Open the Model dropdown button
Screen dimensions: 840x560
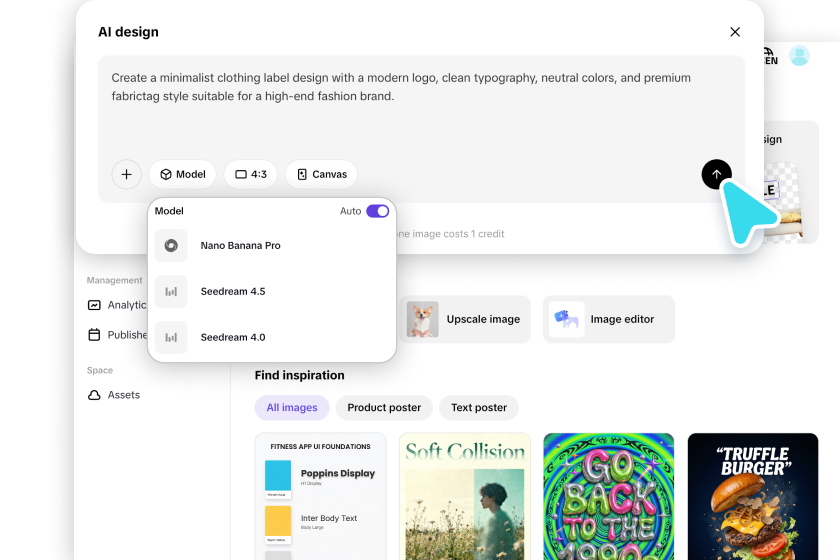[183, 174]
